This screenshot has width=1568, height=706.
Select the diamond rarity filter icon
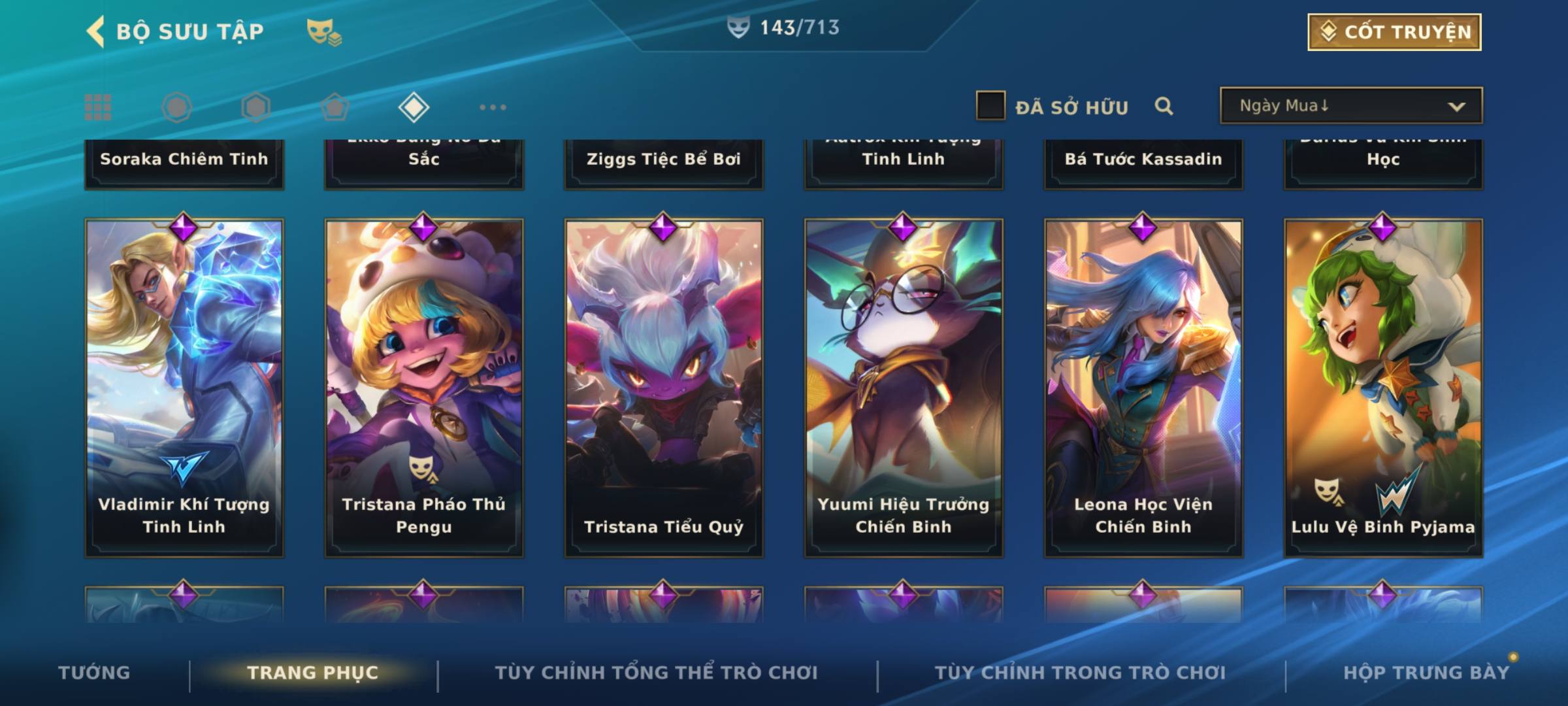pyautogui.click(x=414, y=107)
